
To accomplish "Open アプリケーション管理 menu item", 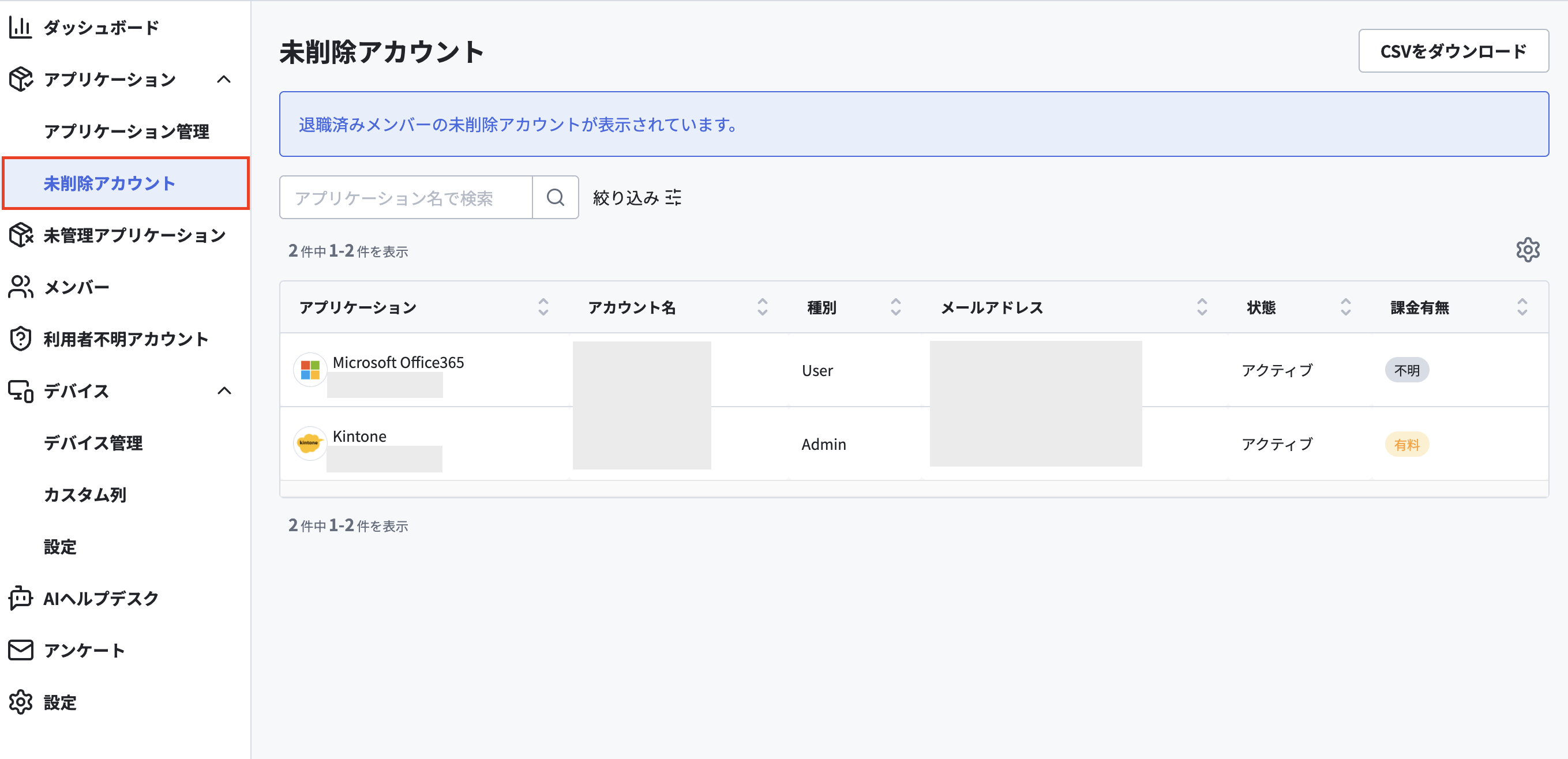I will click(126, 131).
